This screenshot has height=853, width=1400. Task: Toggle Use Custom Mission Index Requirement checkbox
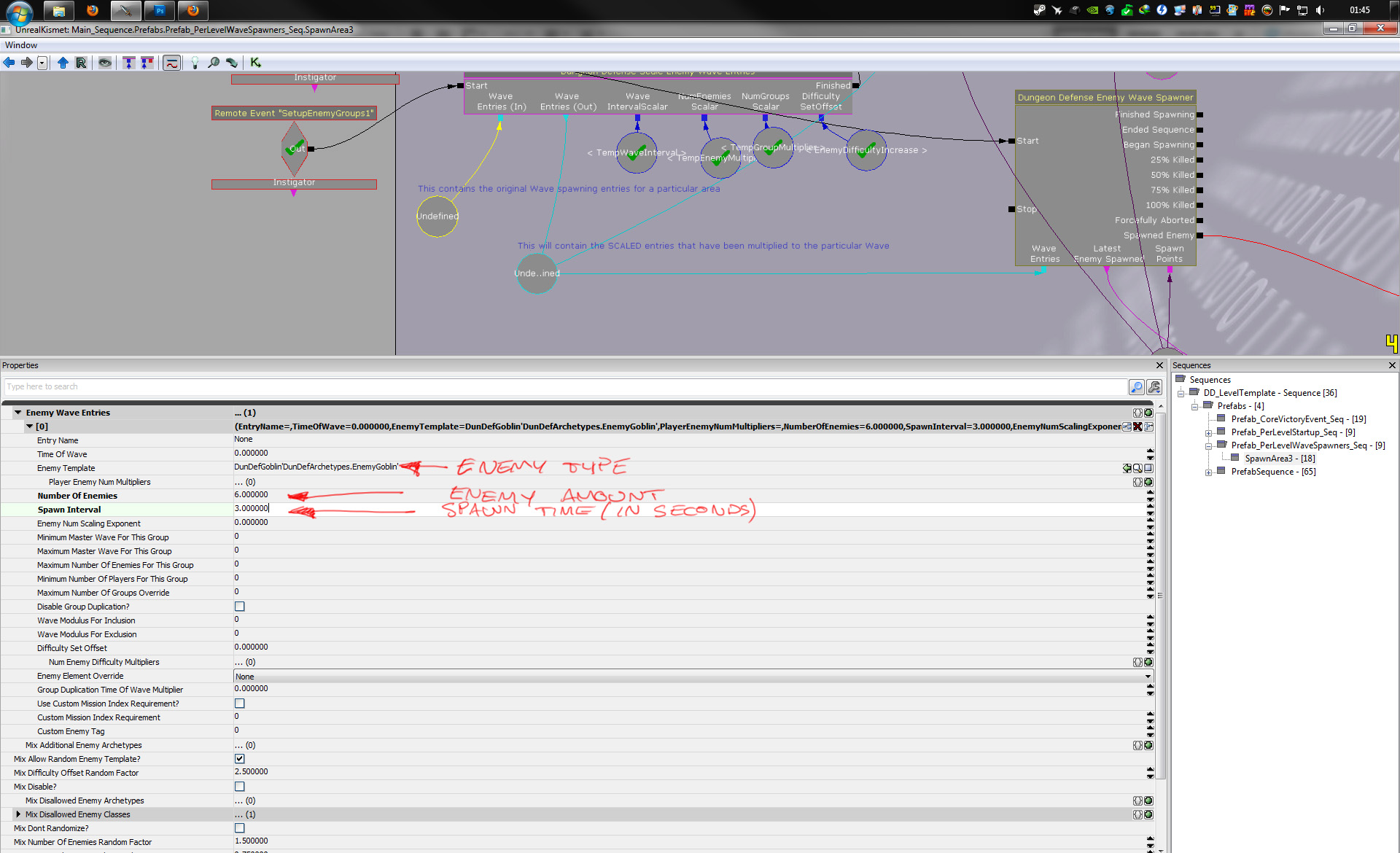coord(240,704)
